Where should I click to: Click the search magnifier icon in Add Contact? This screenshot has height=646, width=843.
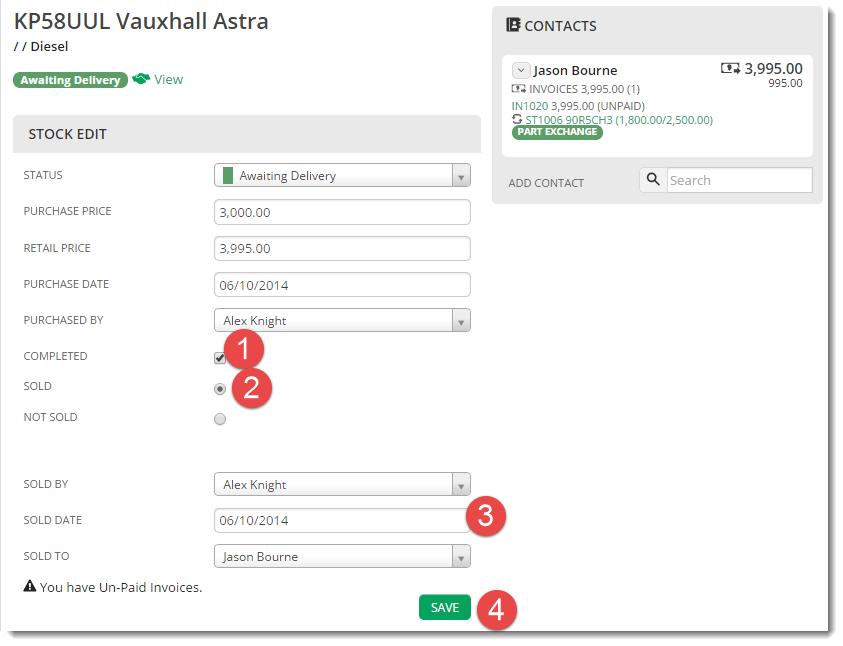pos(653,180)
